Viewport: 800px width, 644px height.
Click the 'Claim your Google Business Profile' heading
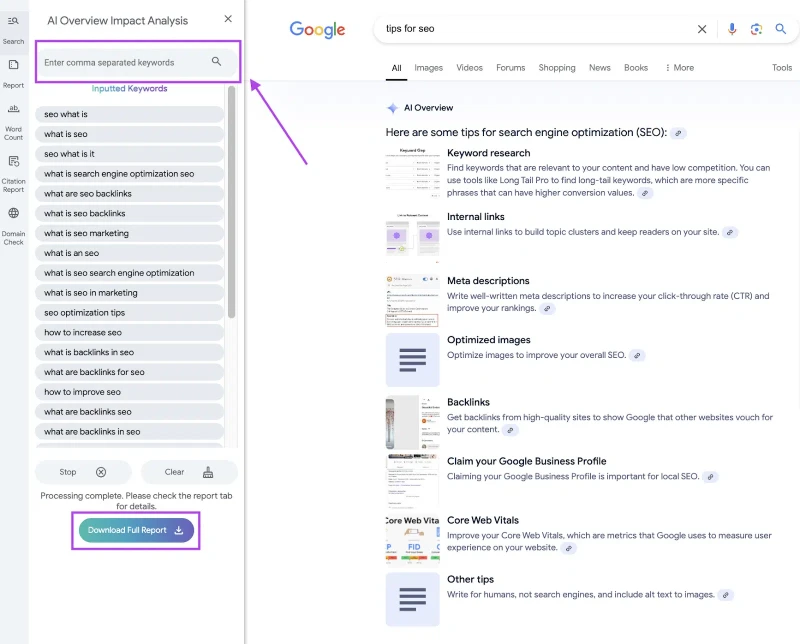527,461
